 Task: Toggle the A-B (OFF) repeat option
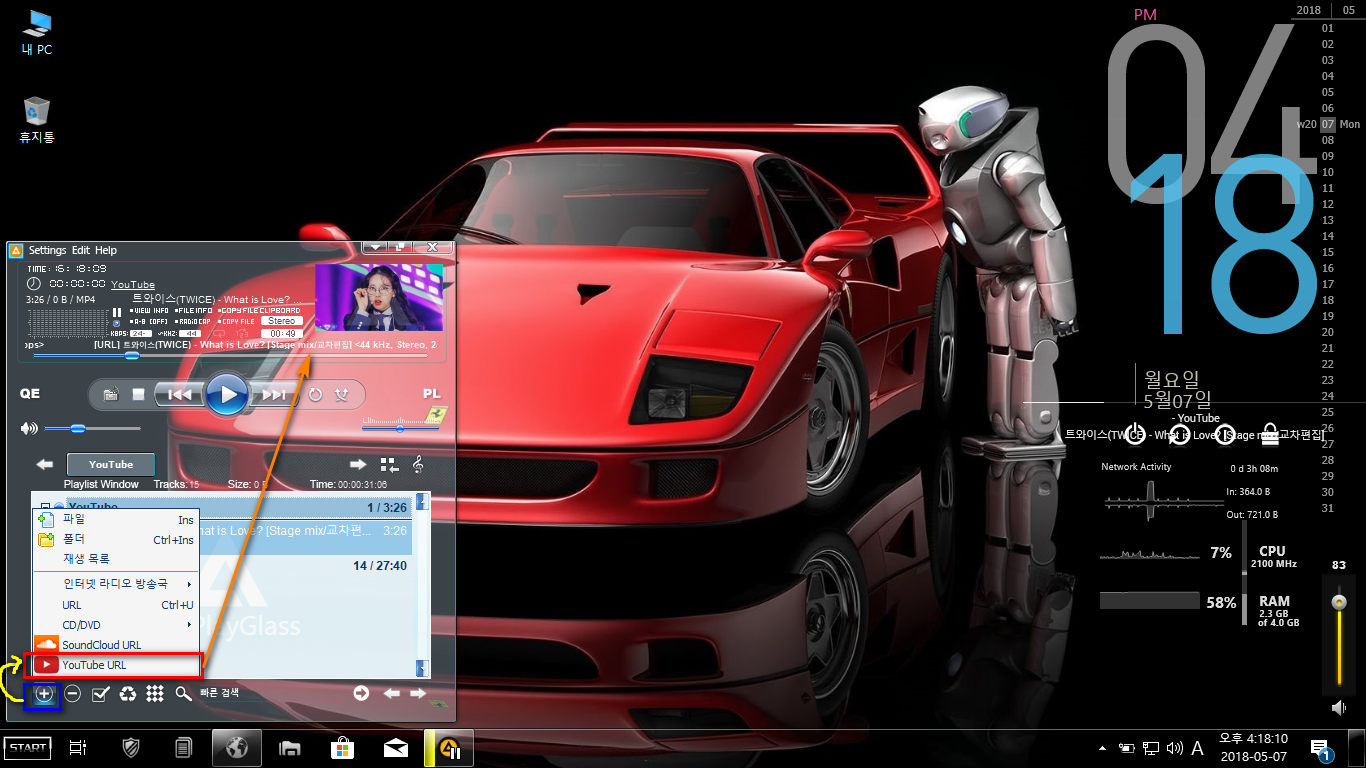pos(149,322)
